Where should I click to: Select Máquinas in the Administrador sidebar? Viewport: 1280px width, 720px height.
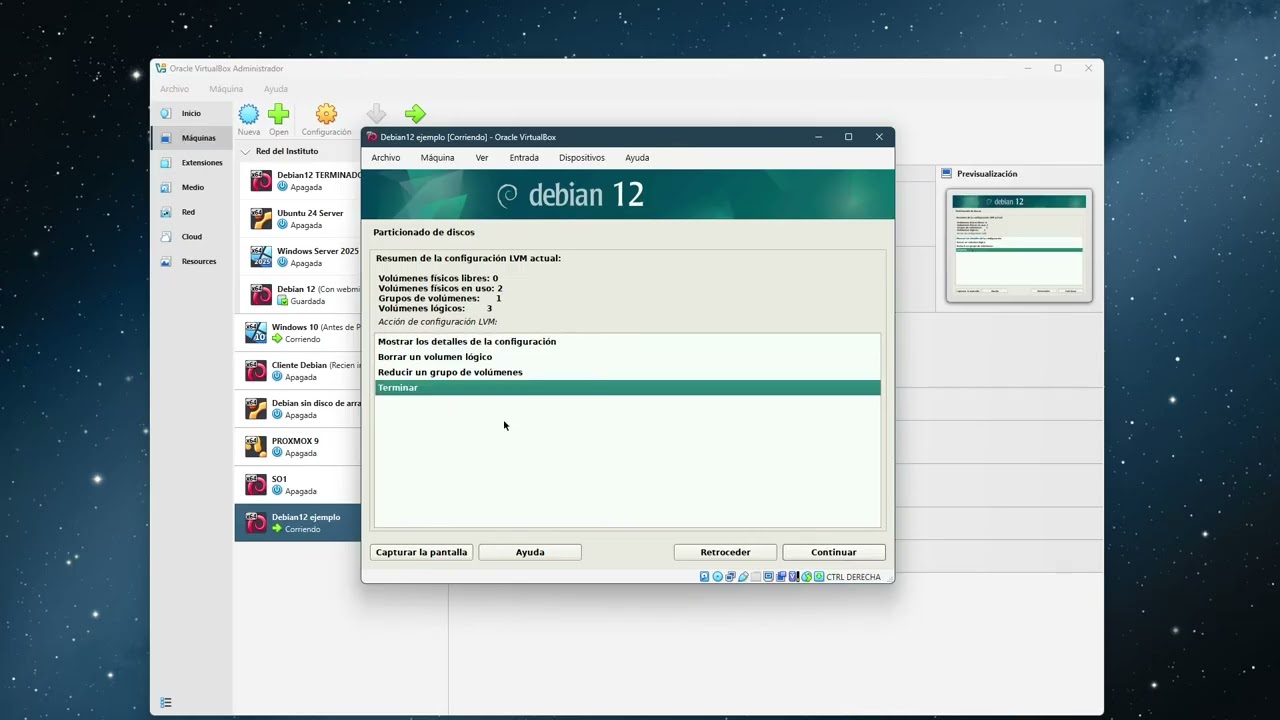(x=192, y=138)
